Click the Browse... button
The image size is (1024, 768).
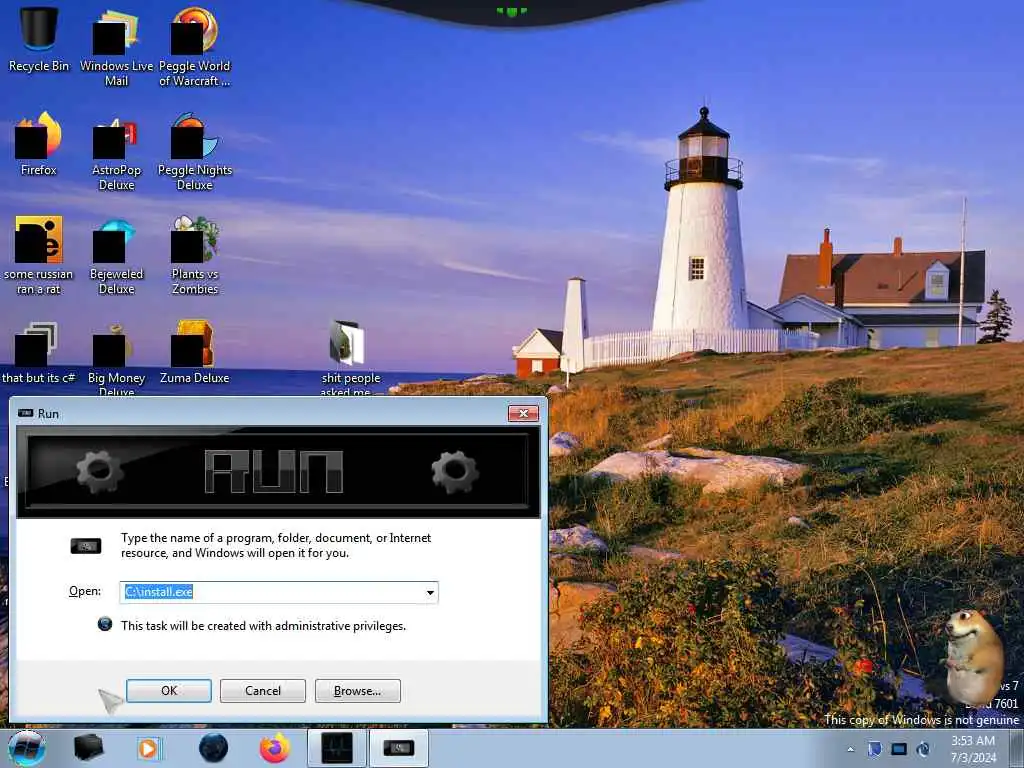point(357,691)
